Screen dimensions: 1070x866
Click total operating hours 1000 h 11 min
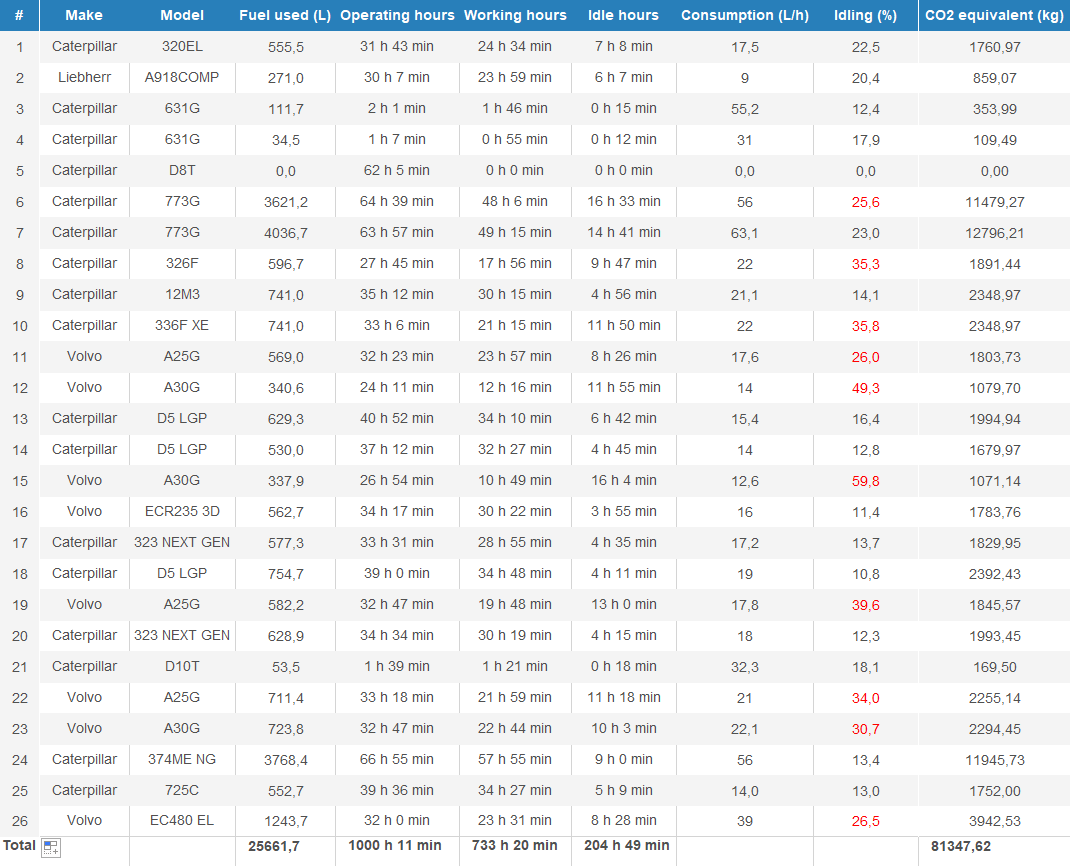pyautogui.click(x=395, y=846)
